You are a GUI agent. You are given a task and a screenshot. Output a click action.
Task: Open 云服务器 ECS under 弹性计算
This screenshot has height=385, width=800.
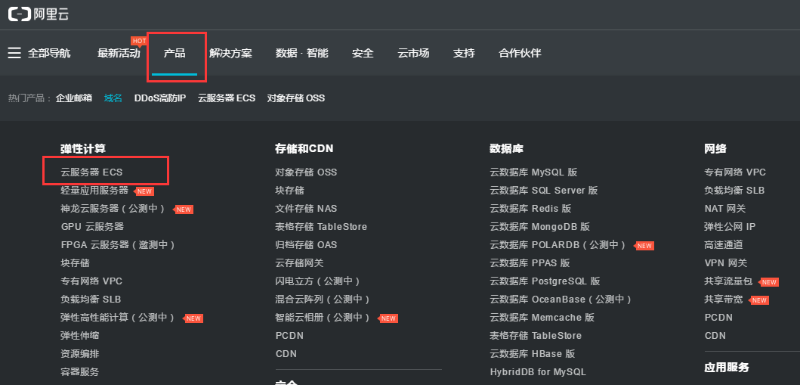92,172
